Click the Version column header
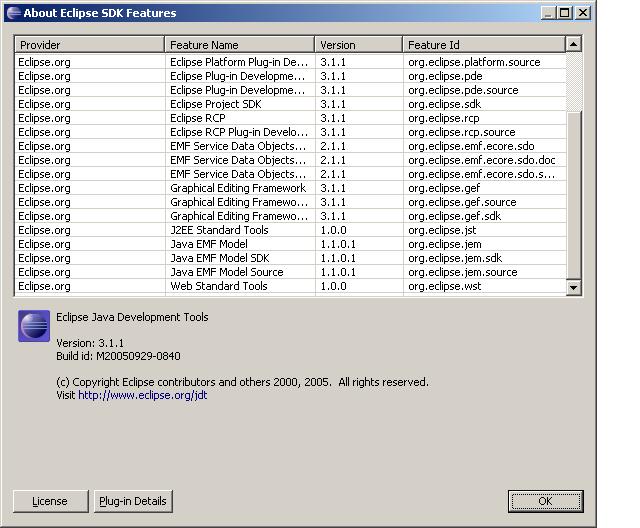The width and height of the screenshot is (640, 528). click(x=358, y=45)
